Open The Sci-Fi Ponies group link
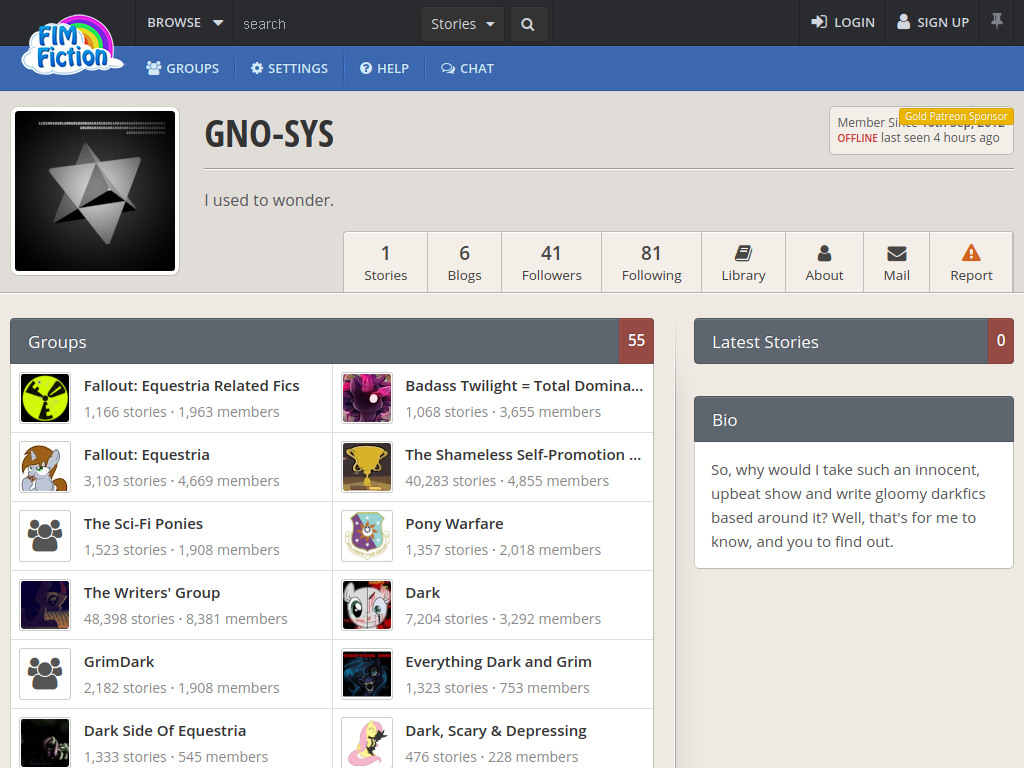1024x768 pixels. coord(143,524)
